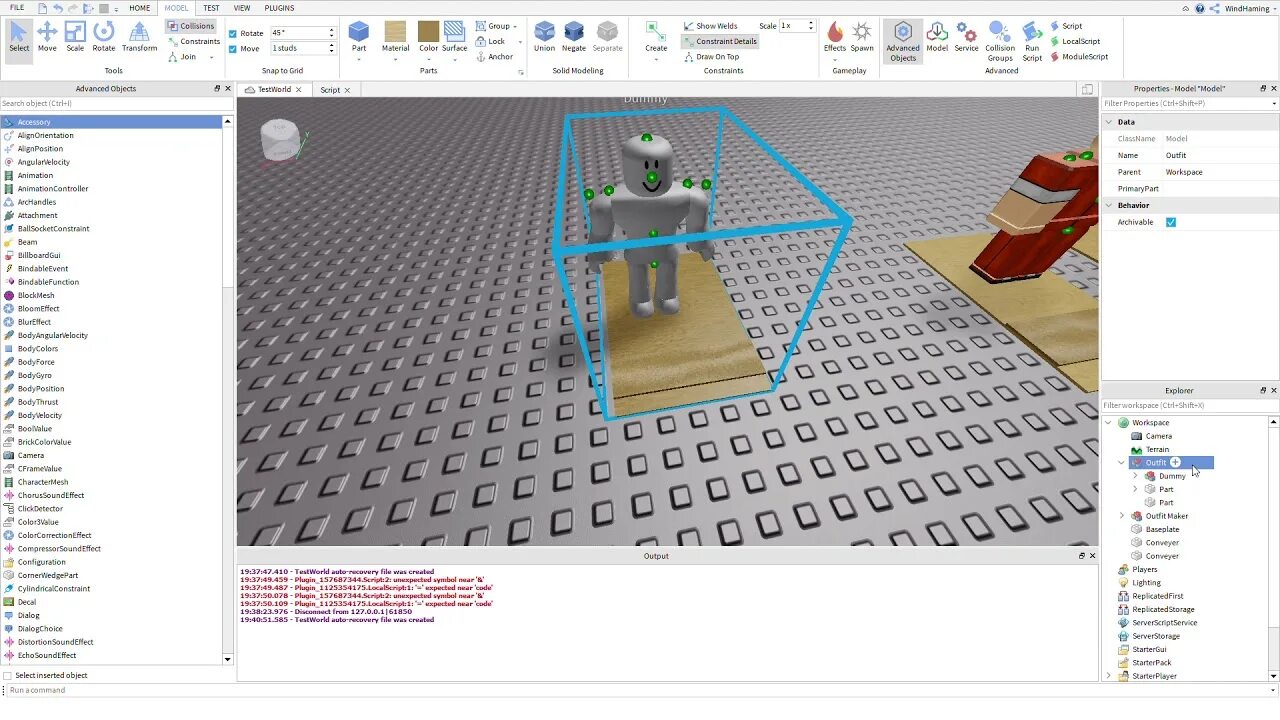
Task: Click the Anchor tool
Action: pyautogui.click(x=494, y=57)
